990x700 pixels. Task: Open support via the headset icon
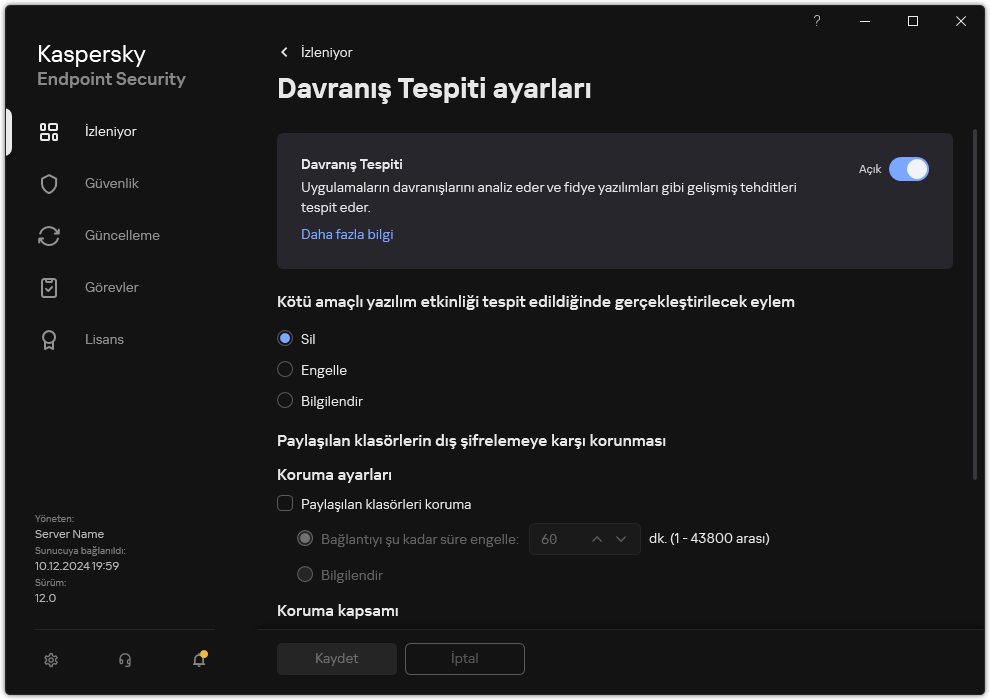coord(124,660)
